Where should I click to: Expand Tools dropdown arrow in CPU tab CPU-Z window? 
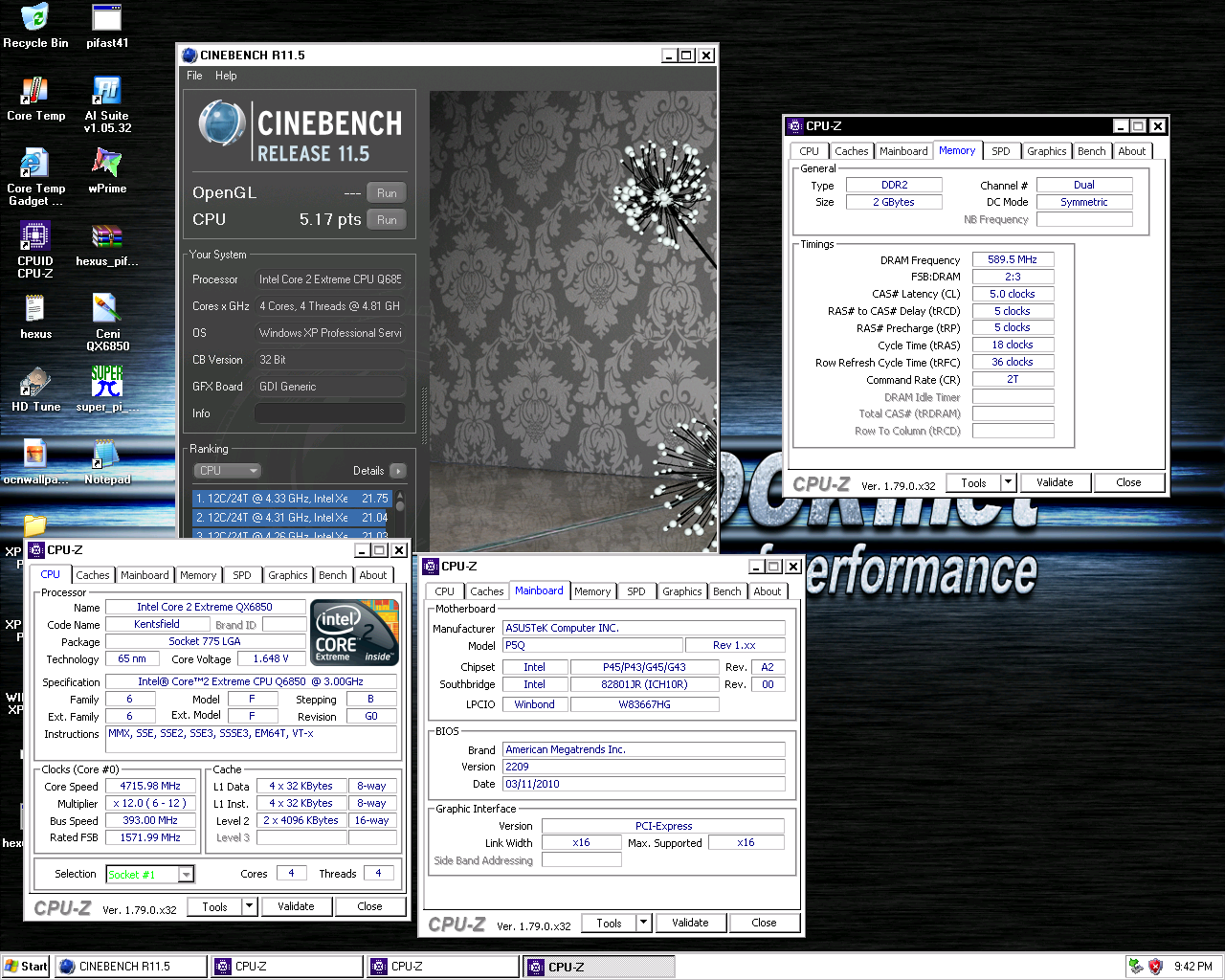[x=250, y=906]
